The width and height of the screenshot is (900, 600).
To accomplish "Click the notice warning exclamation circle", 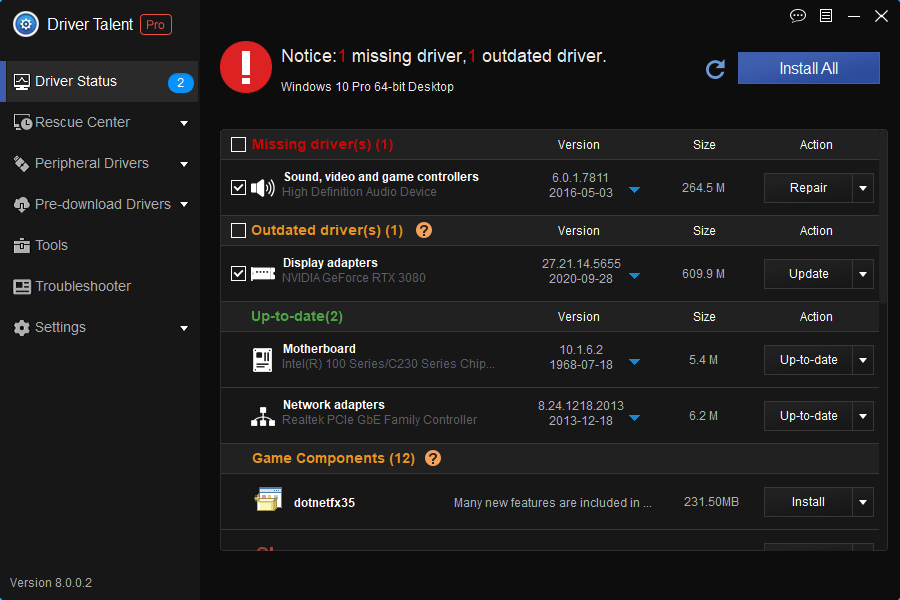I will [x=245, y=67].
